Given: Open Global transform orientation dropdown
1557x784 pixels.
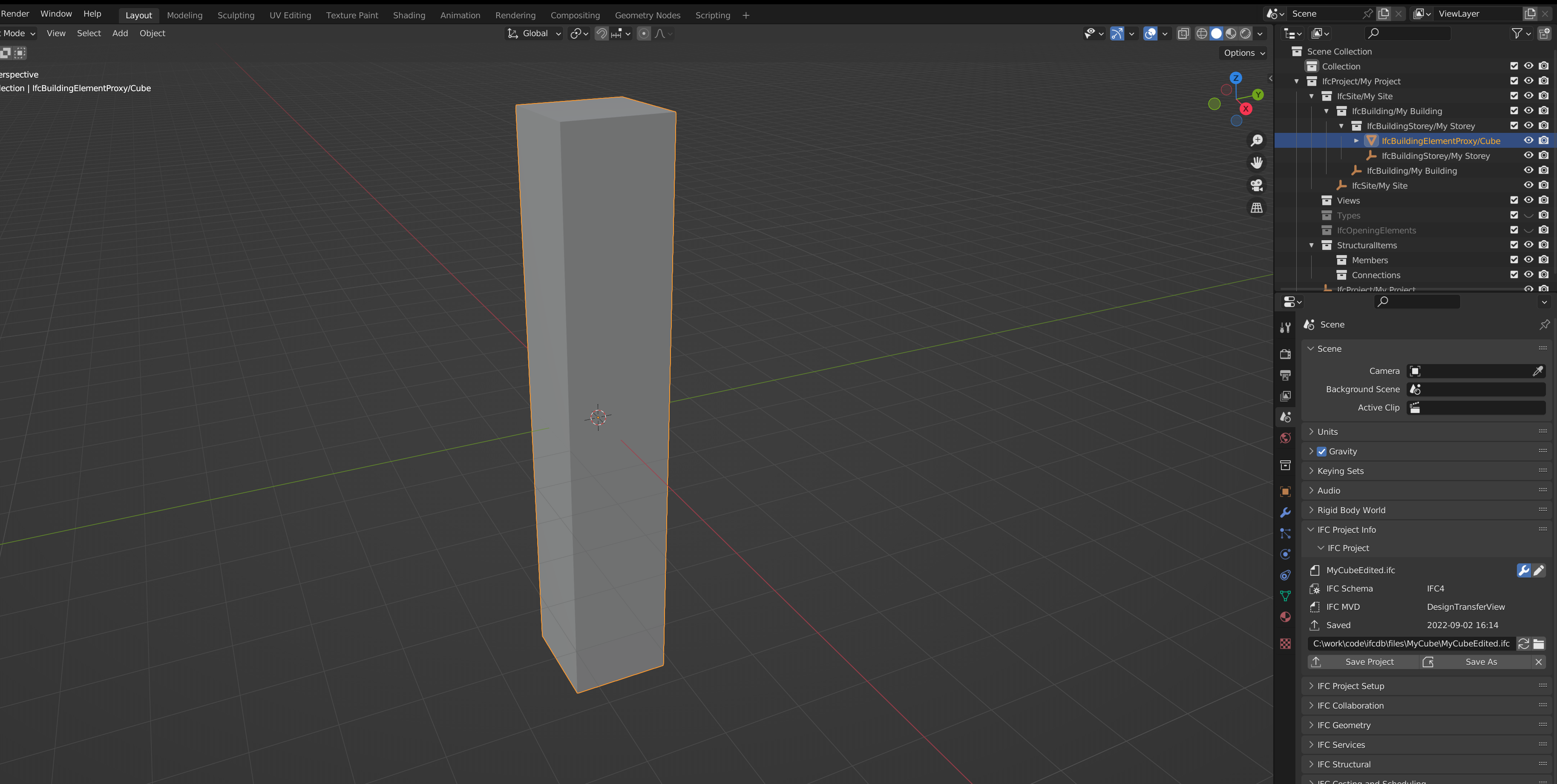Looking at the screenshot, I should [534, 33].
